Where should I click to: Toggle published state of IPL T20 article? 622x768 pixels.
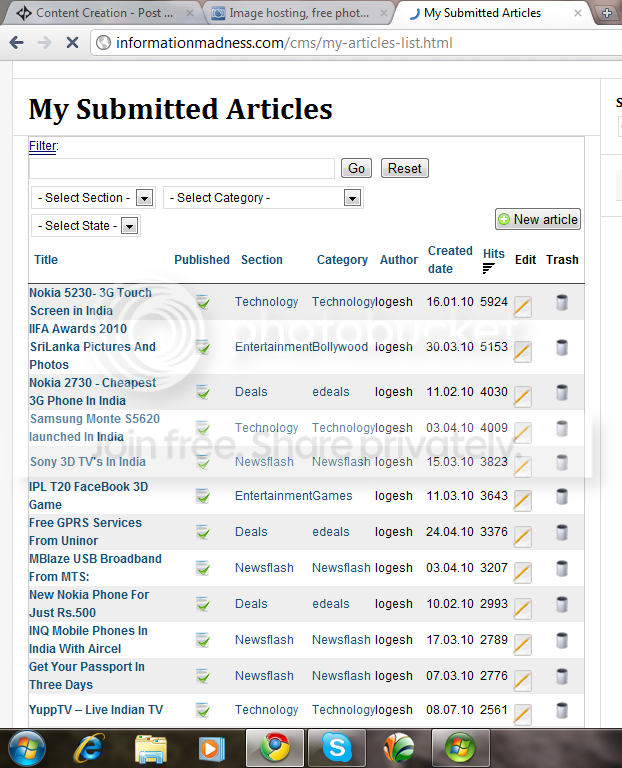pos(203,496)
